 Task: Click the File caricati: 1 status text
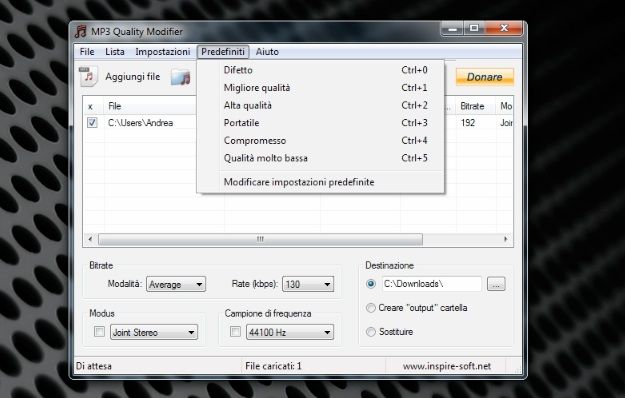click(273, 366)
